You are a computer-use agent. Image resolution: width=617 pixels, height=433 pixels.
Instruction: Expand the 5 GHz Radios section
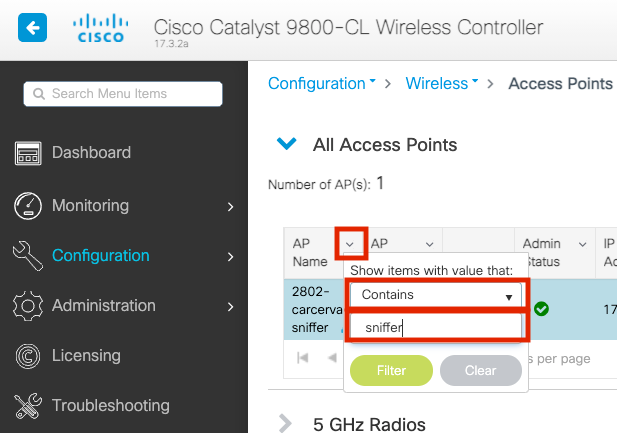click(285, 424)
